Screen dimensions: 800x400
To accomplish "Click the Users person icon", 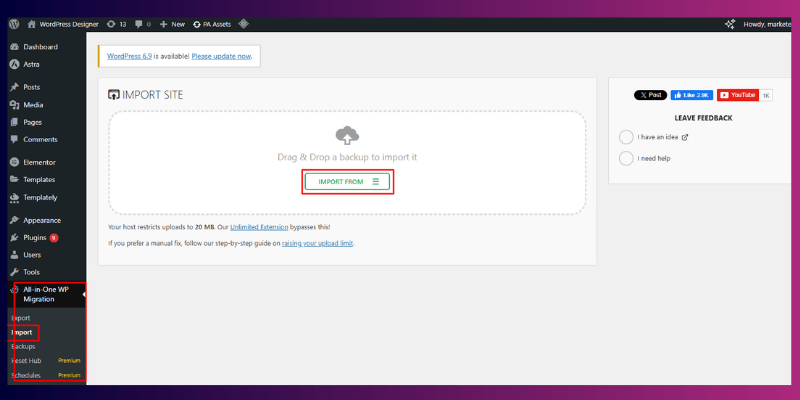I will (x=14, y=255).
